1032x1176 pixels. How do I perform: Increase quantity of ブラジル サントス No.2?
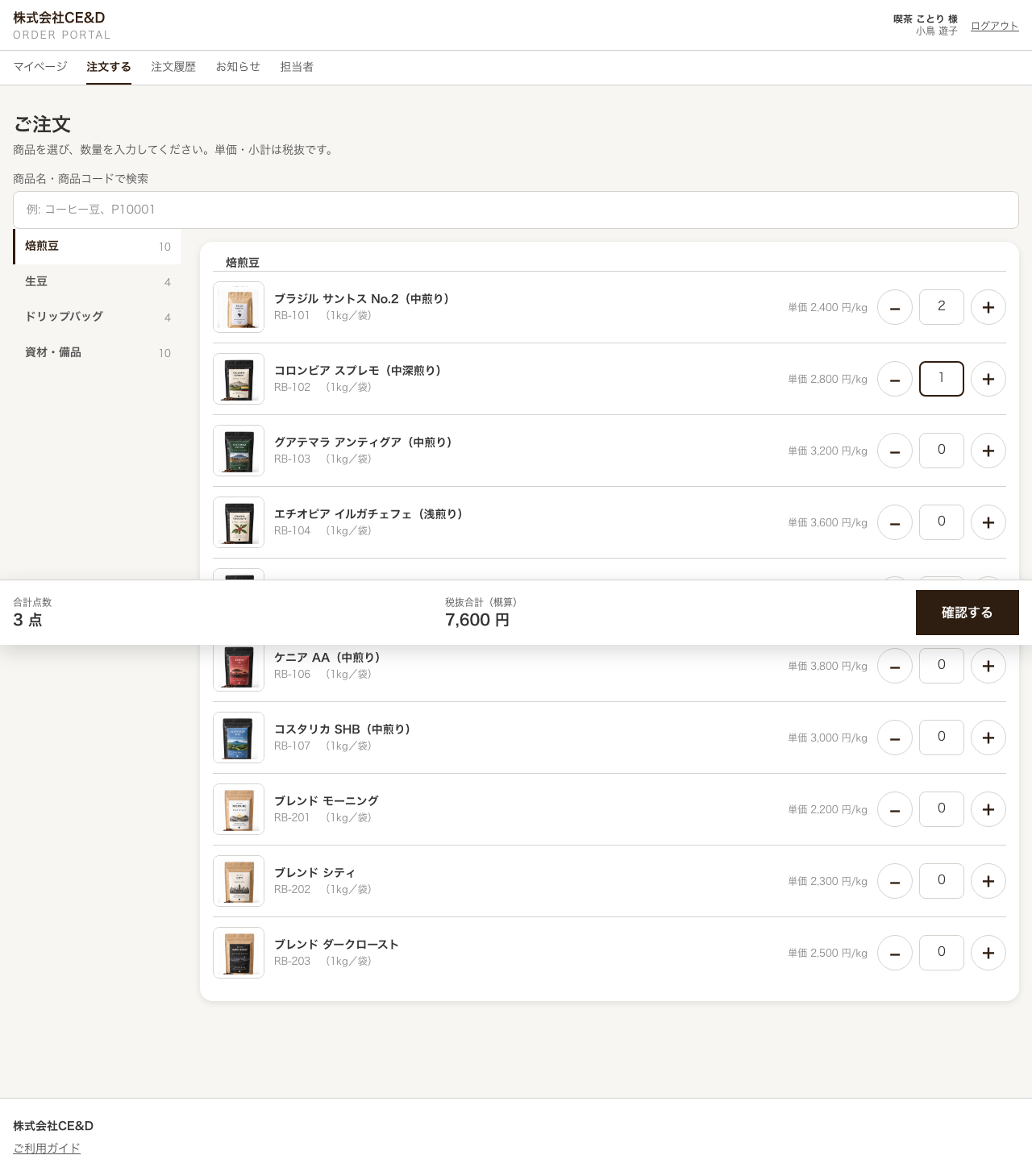pyautogui.click(x=988, y=307)
